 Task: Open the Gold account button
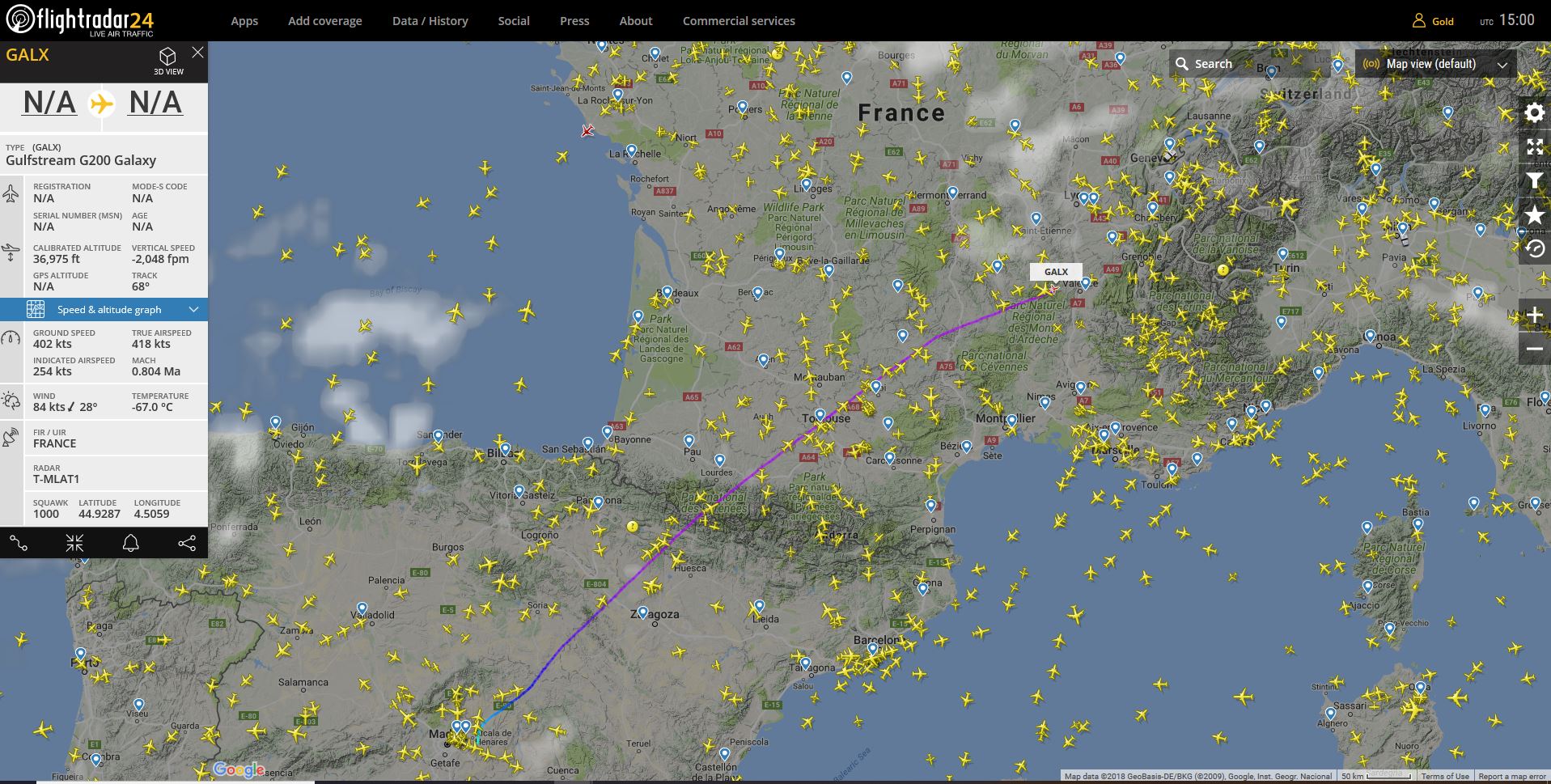1434,21
